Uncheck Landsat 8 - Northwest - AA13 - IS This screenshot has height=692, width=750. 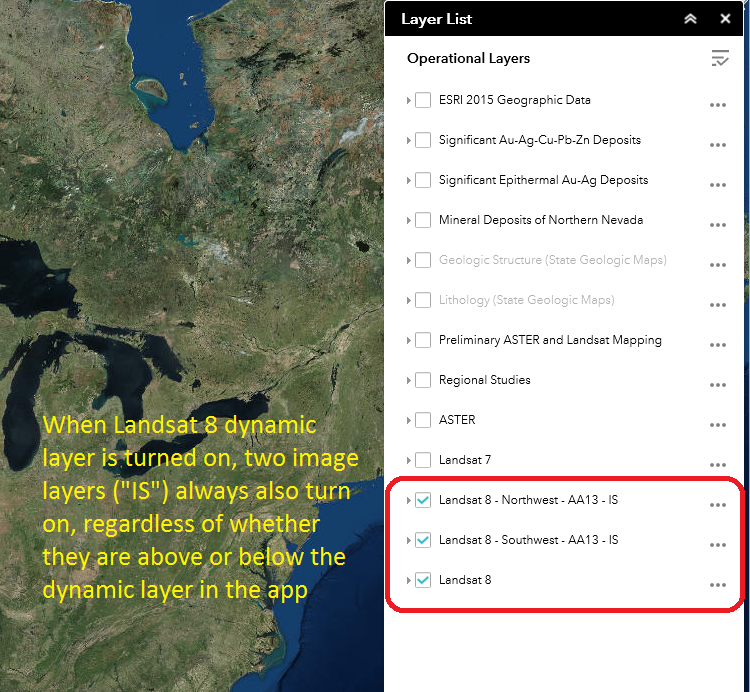coord(423,500)
